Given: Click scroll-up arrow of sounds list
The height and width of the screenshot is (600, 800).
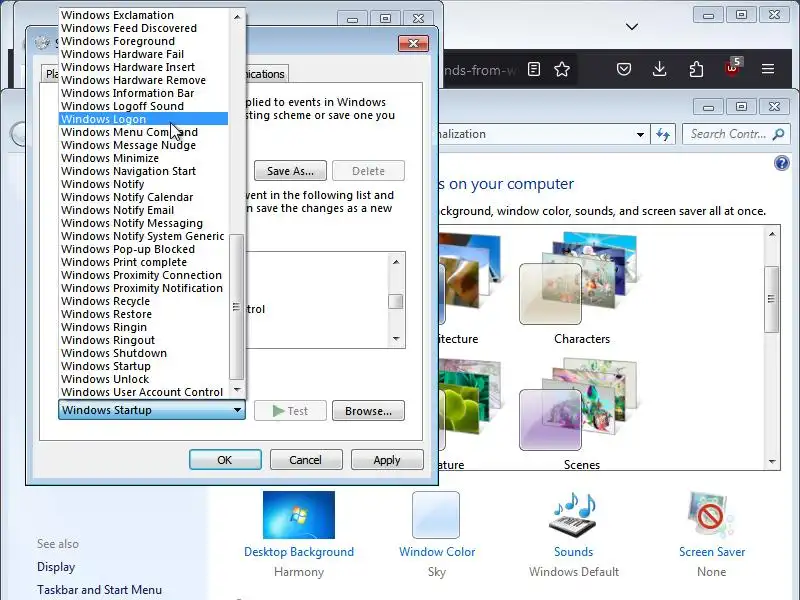Looking at the screenshot, I should tap(237, 16).
